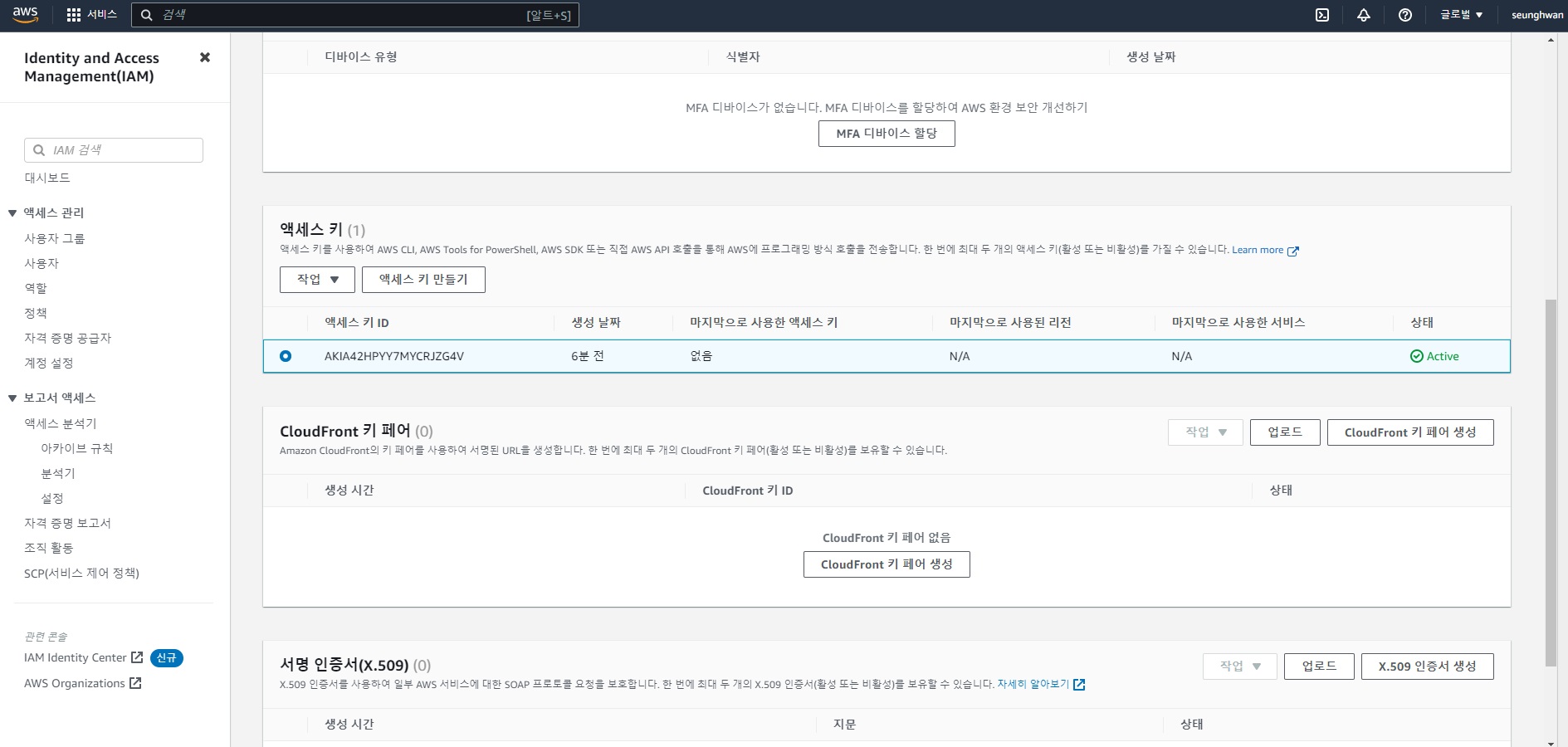Open the Learn more link for access keys
Viewport: 1568px width, 747px height.
[1258, 250]
